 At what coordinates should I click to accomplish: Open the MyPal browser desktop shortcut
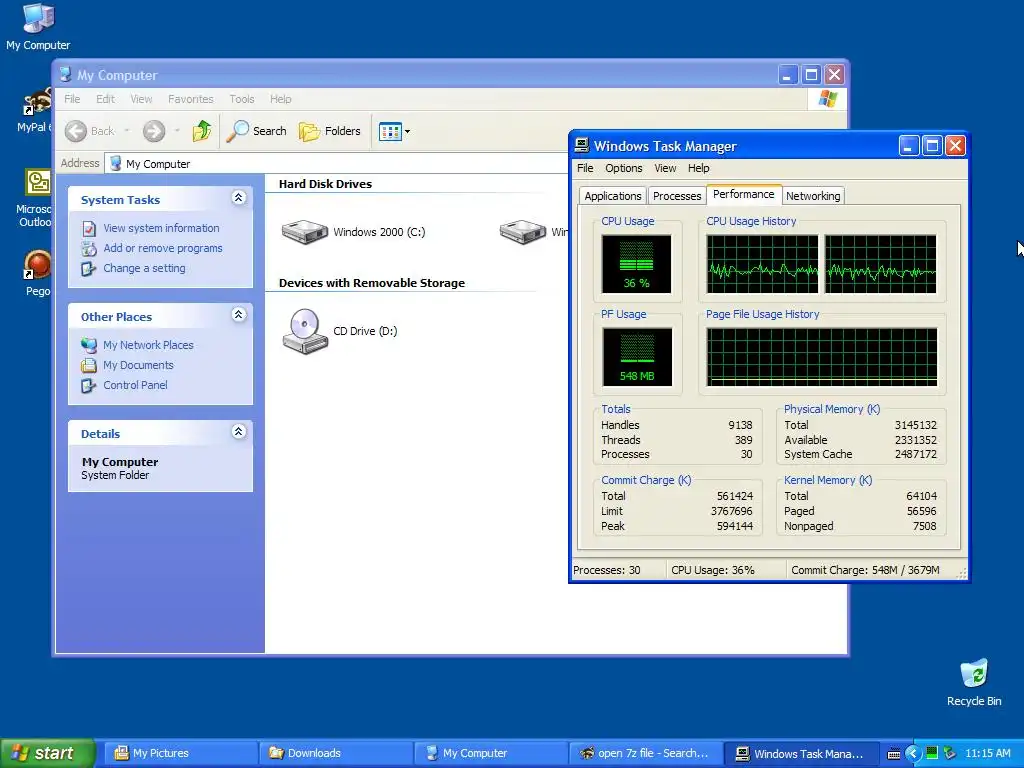[36, 109]
